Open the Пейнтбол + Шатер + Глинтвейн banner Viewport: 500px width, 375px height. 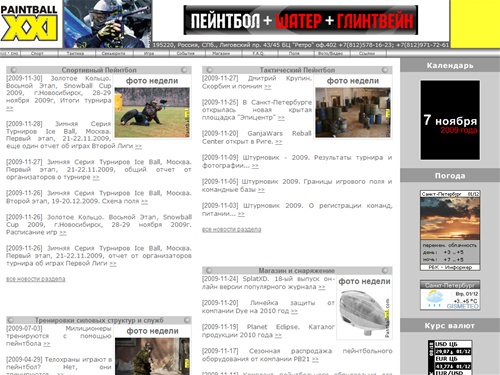point(301,20)
